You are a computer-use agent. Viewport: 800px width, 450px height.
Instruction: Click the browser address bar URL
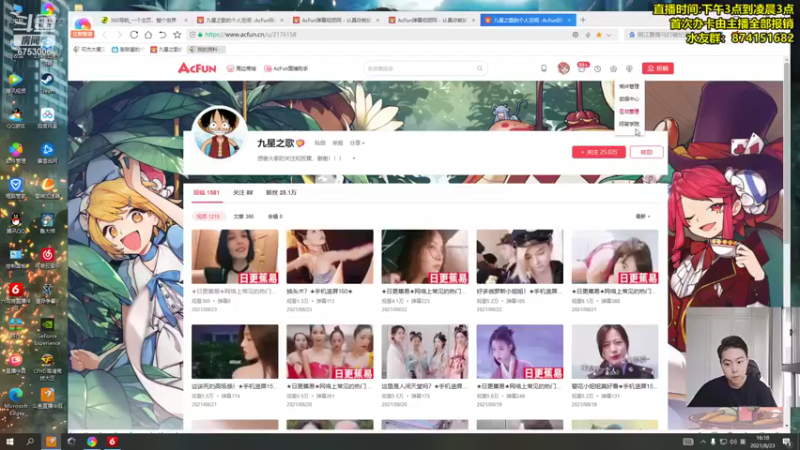(x=251, y=35)
